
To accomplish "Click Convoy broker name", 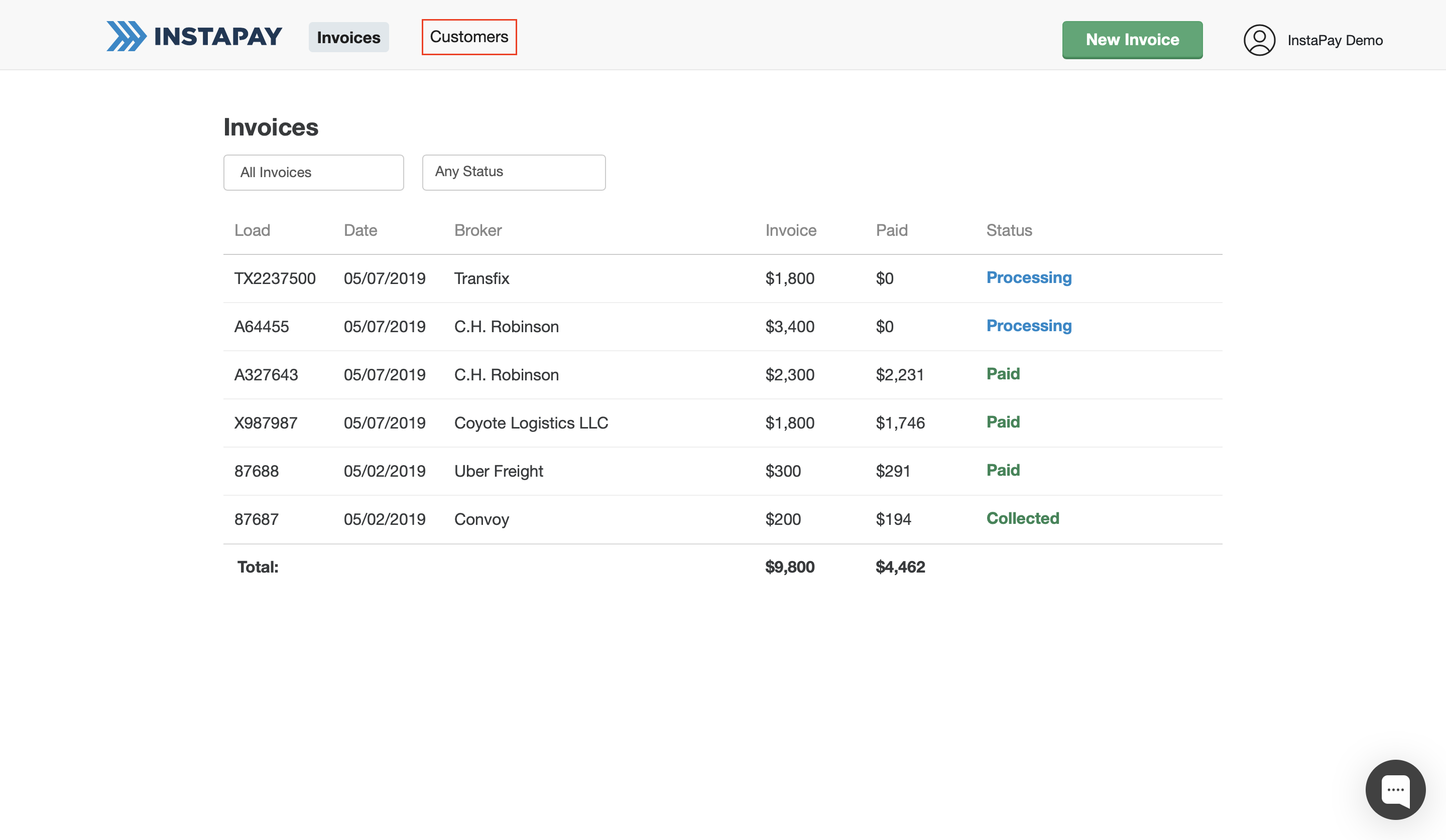I will point(481,519).
